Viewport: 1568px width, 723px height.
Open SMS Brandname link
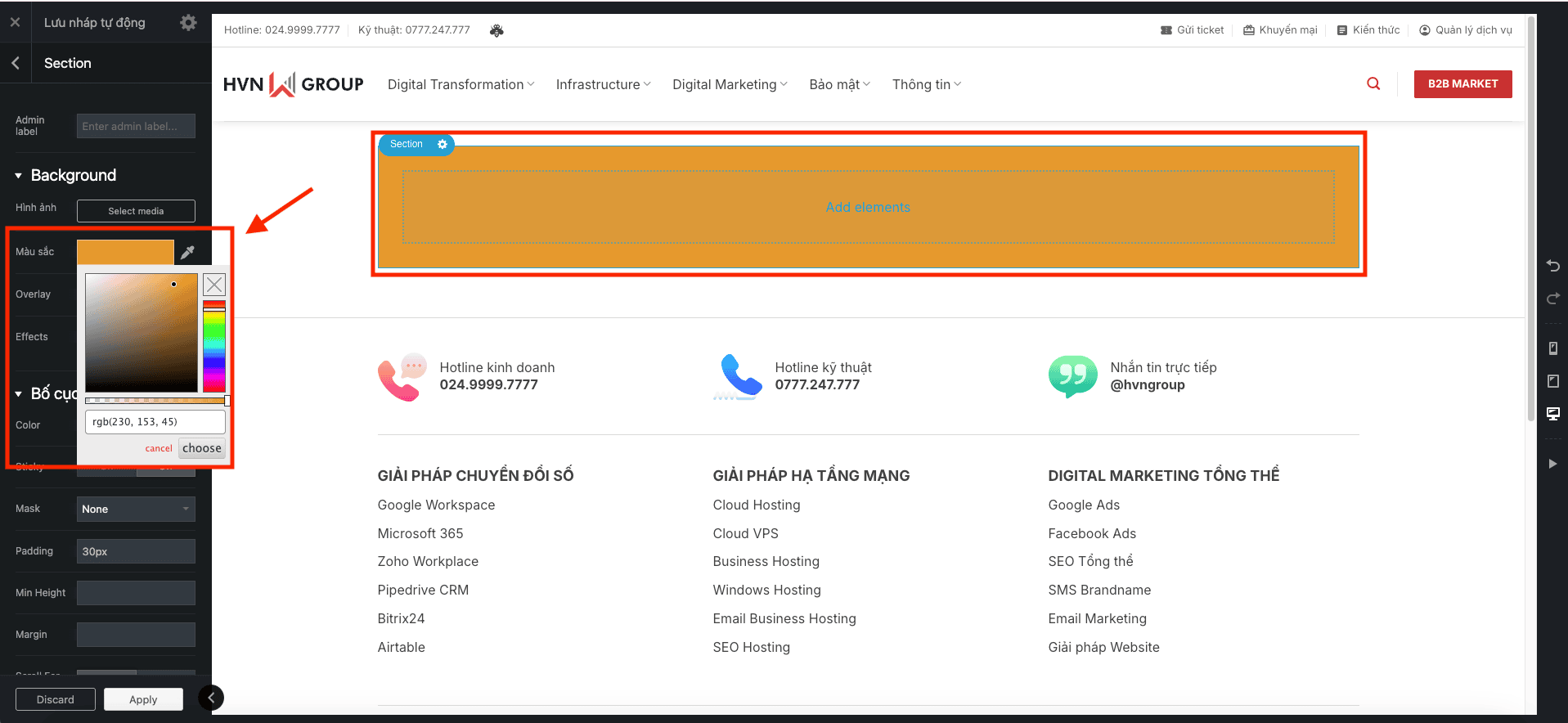[1099, 591]
